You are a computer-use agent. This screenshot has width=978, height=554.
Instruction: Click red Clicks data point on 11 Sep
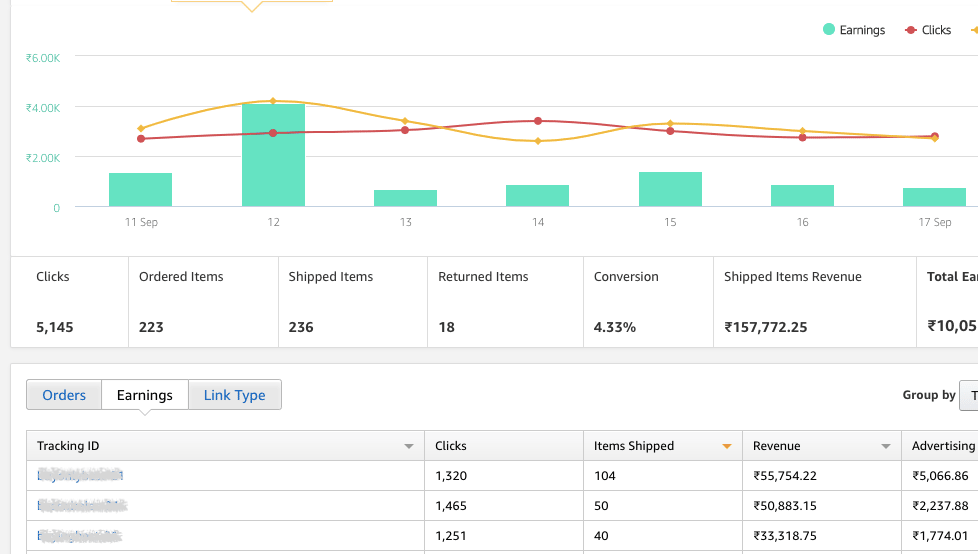(x=141, y=139)
